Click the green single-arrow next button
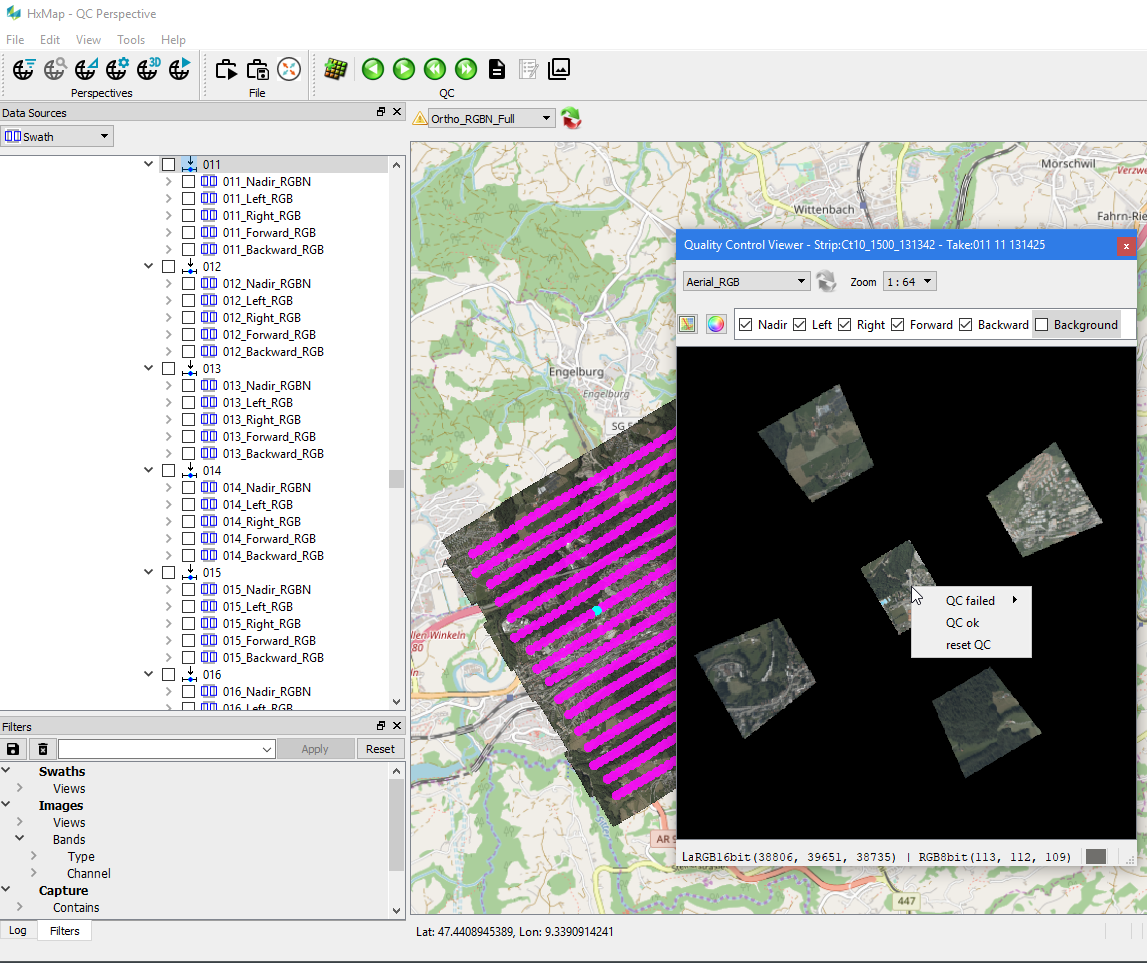The image size is (1147, 963). coord(404,69)
